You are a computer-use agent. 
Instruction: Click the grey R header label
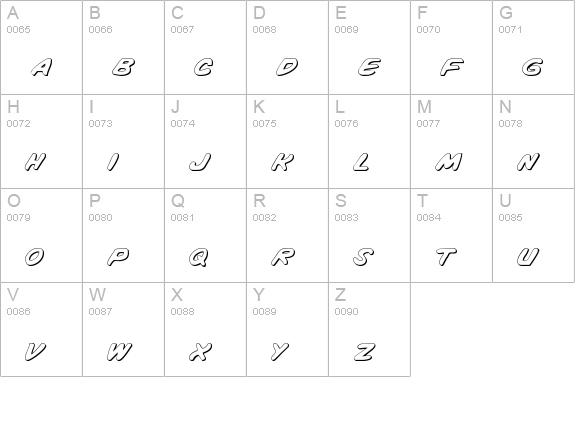click(x=259, y=201)
